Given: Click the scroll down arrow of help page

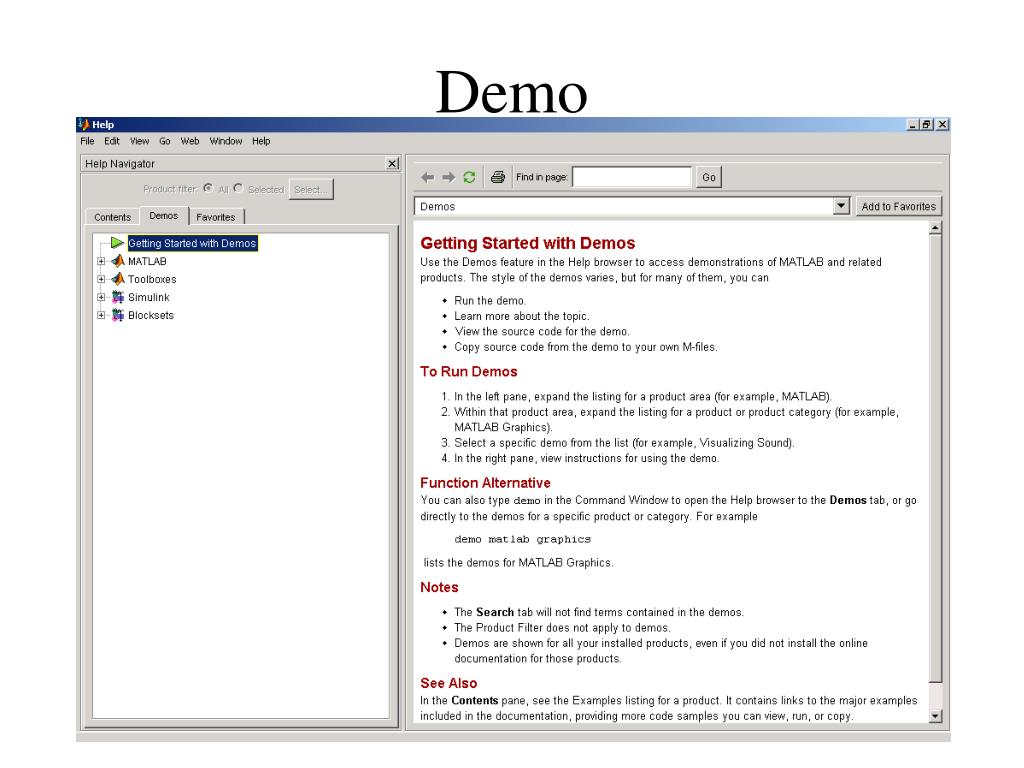Looking at the screenshot, I should point(935,716).
